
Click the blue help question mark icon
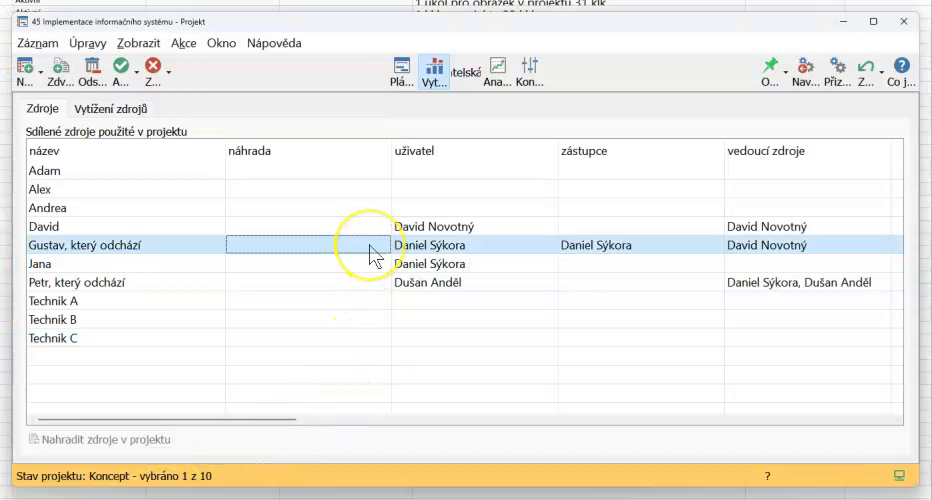[x=901, y=67]
